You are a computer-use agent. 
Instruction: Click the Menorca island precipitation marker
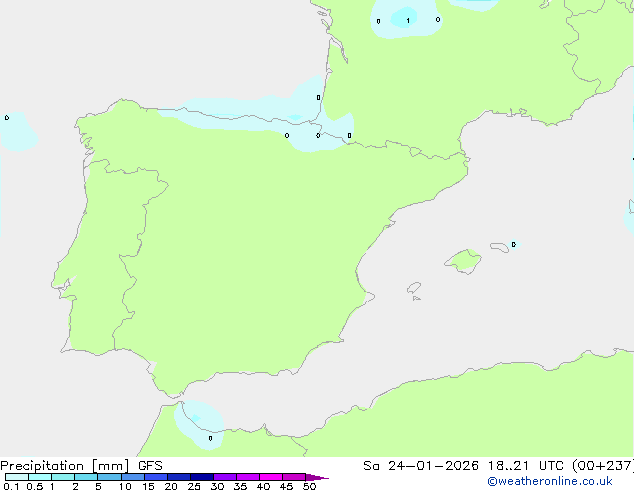click(513, 244)
